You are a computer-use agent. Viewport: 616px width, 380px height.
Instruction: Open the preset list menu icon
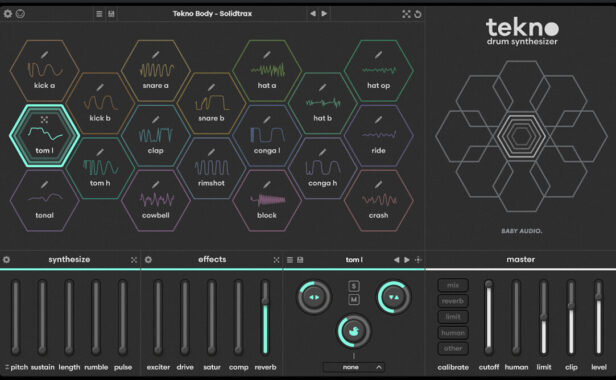(x=99, y=14)
